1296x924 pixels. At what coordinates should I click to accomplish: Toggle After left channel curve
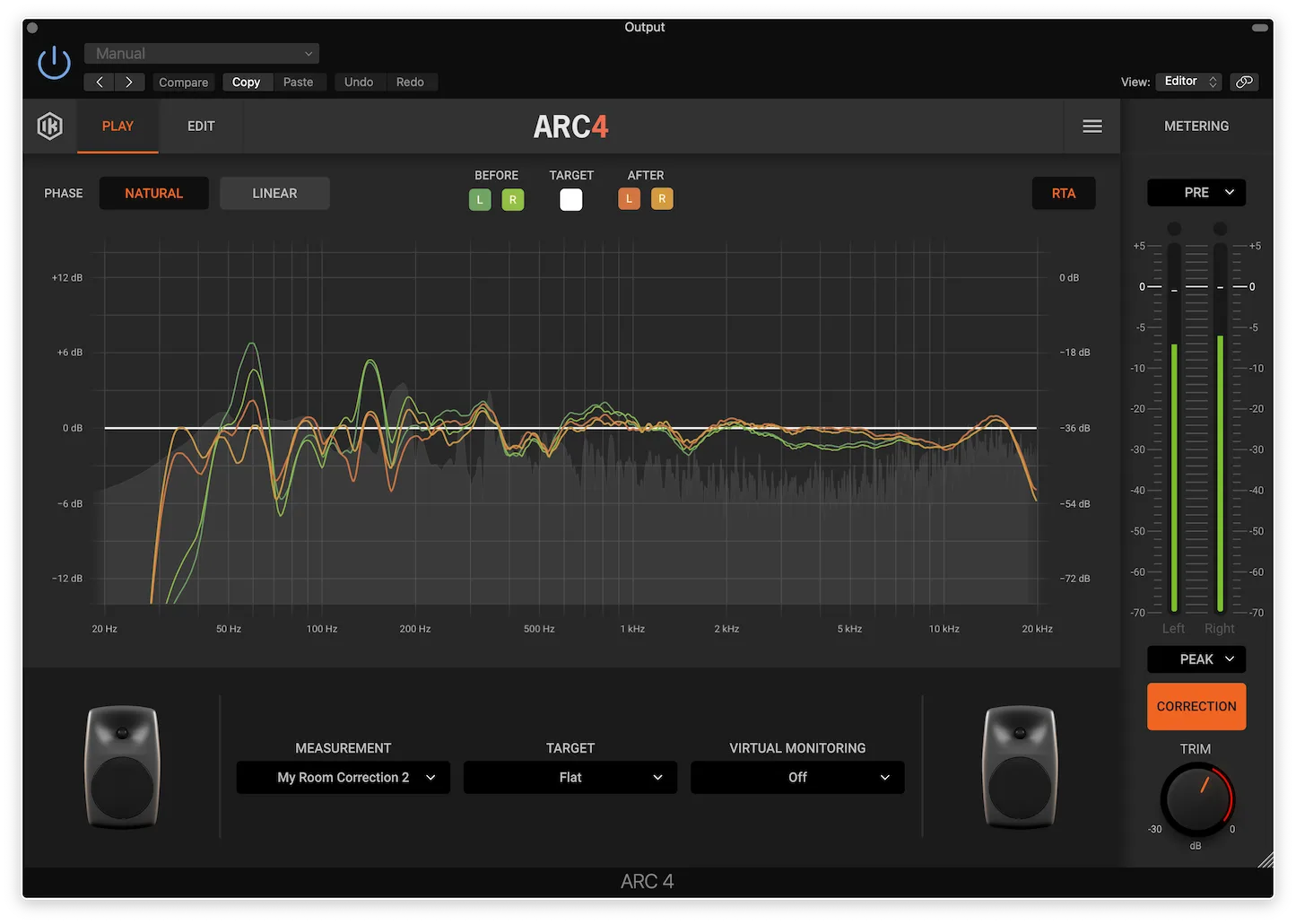(x=629, y=198)
